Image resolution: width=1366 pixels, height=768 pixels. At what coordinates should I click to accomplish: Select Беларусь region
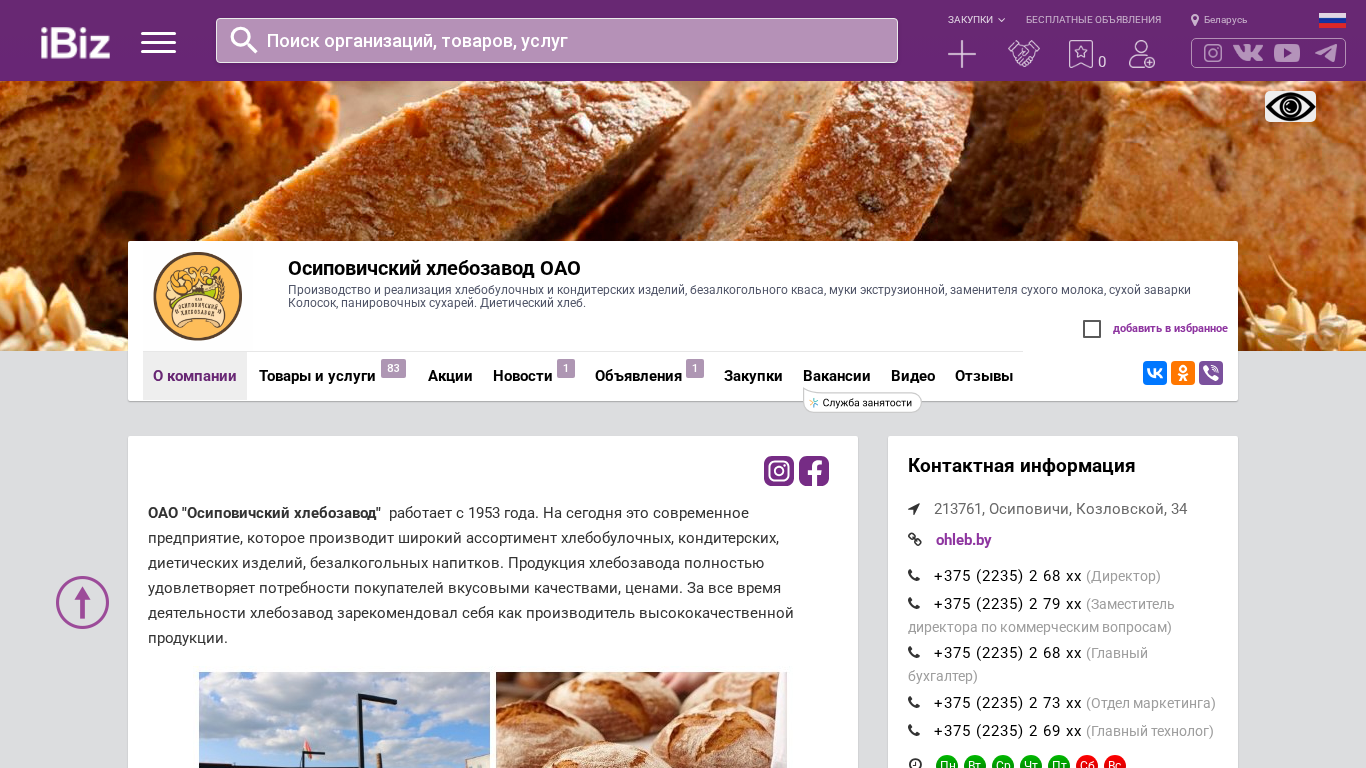click(x=1225, y=20)
